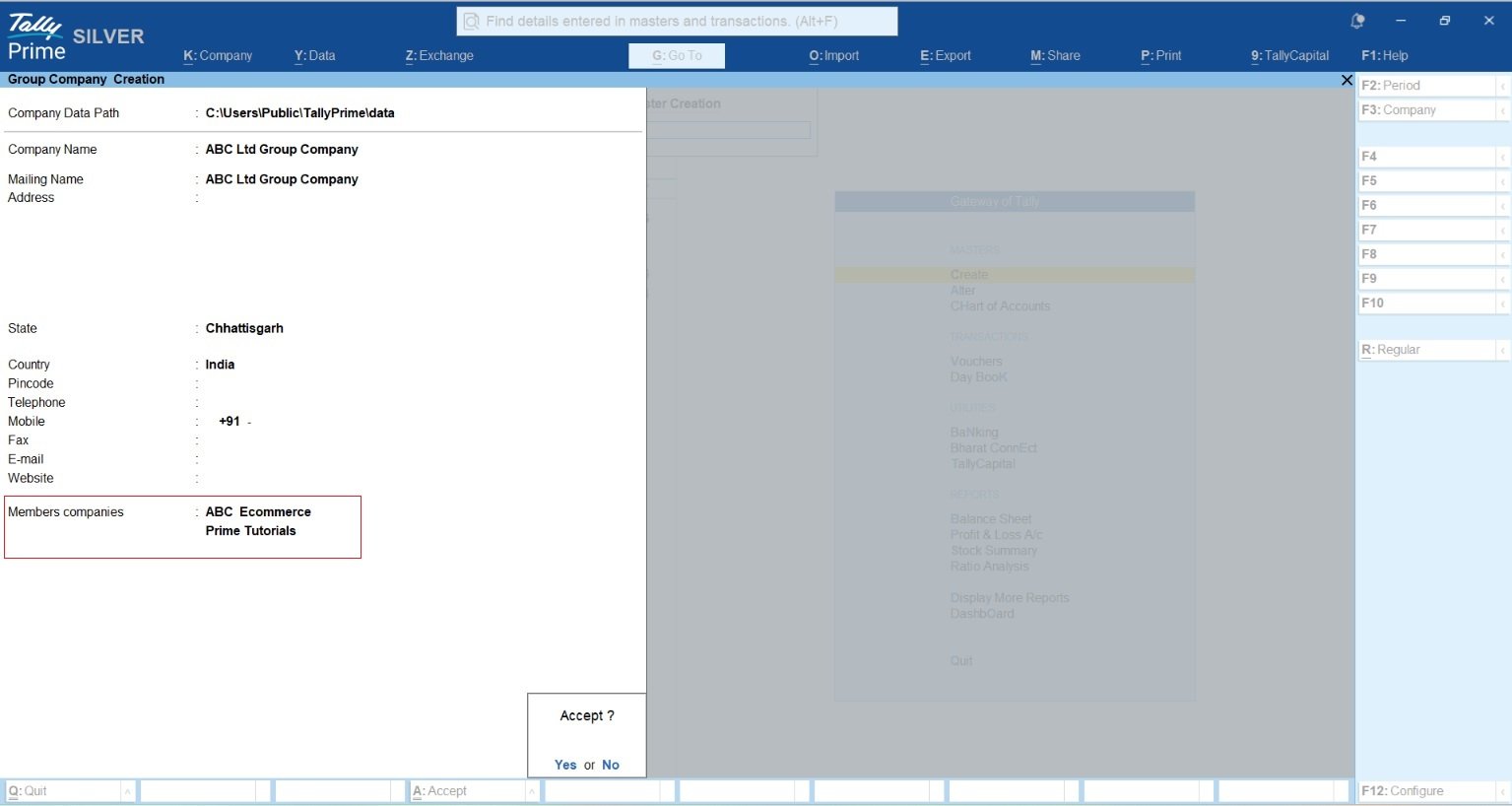Screen dimensions: 1512x806
Task: Expand arrow beside A: Accept
Action: [x=533, y=791]
